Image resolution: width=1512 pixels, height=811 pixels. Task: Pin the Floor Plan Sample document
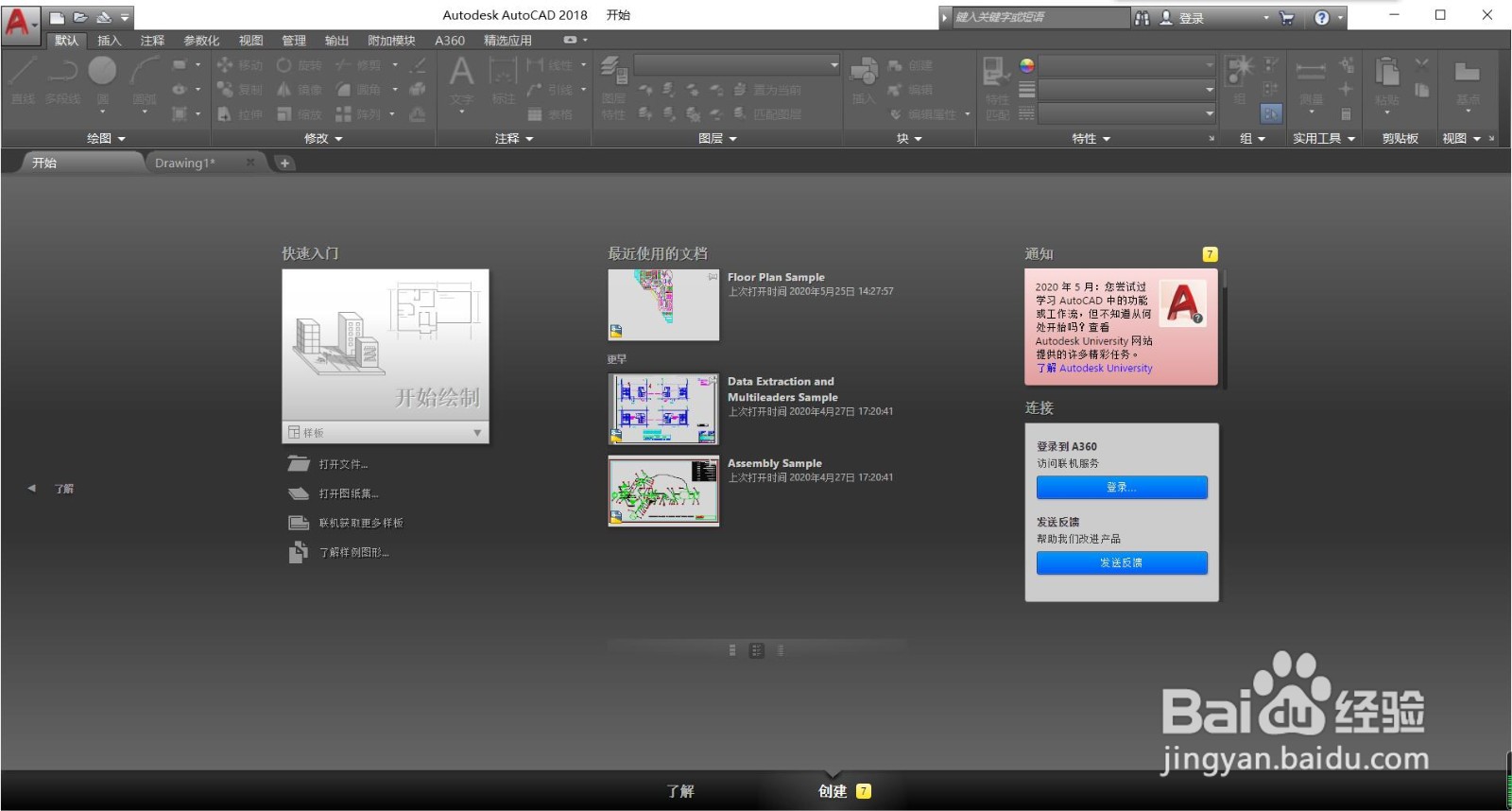[x=713, y=276]
